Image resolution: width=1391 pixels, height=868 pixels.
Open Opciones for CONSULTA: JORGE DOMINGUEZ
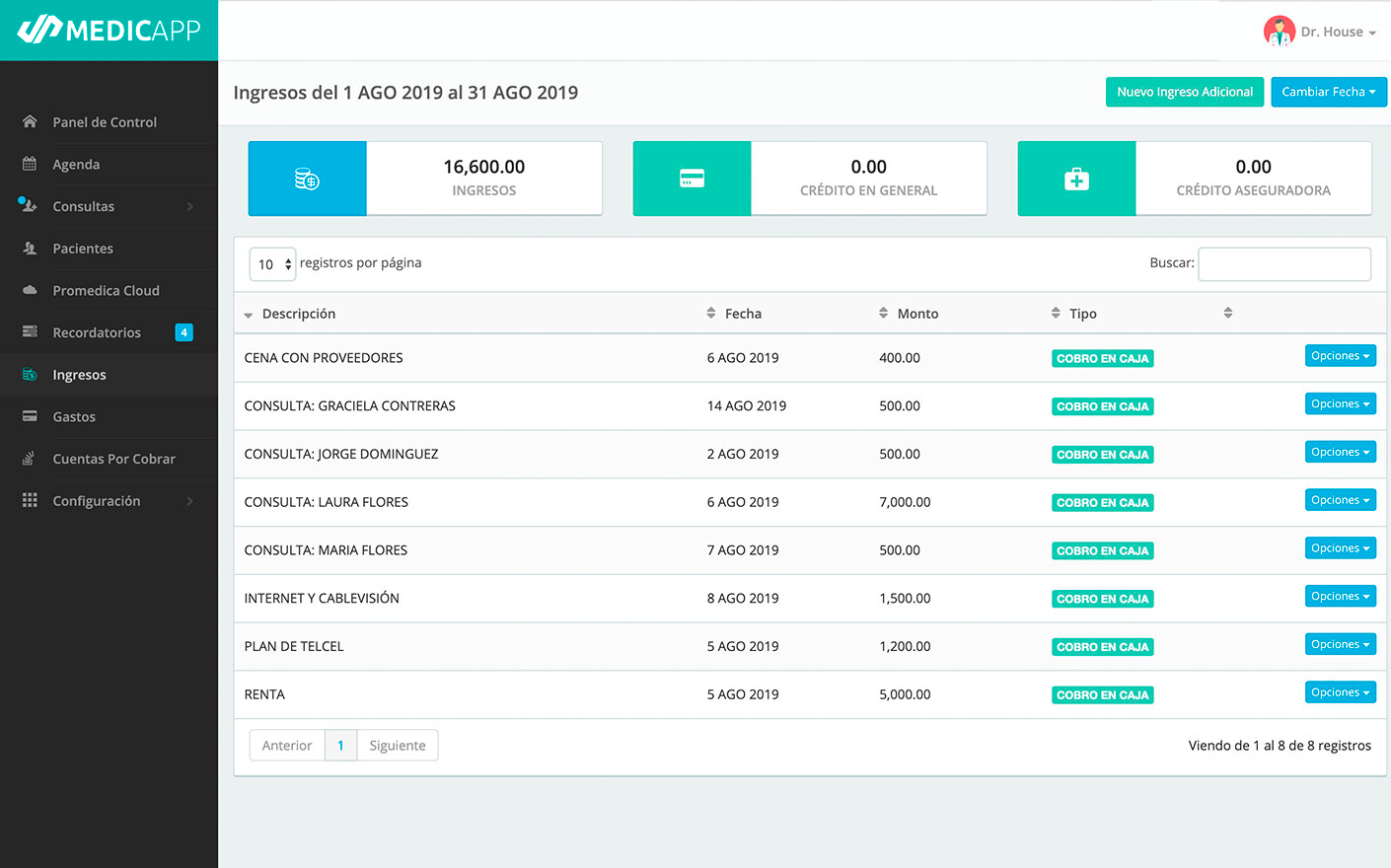point(1340,452)
